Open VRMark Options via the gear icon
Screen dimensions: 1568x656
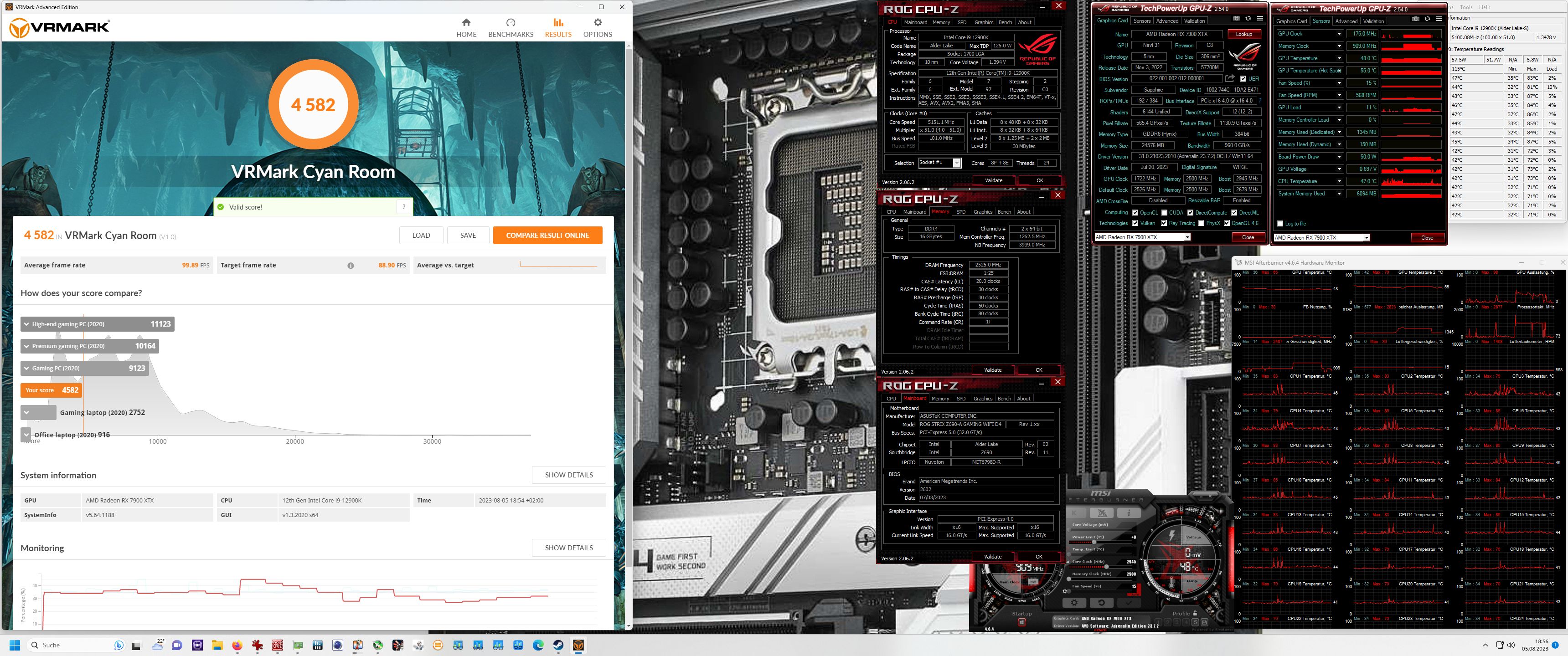[x=598, y=28]
